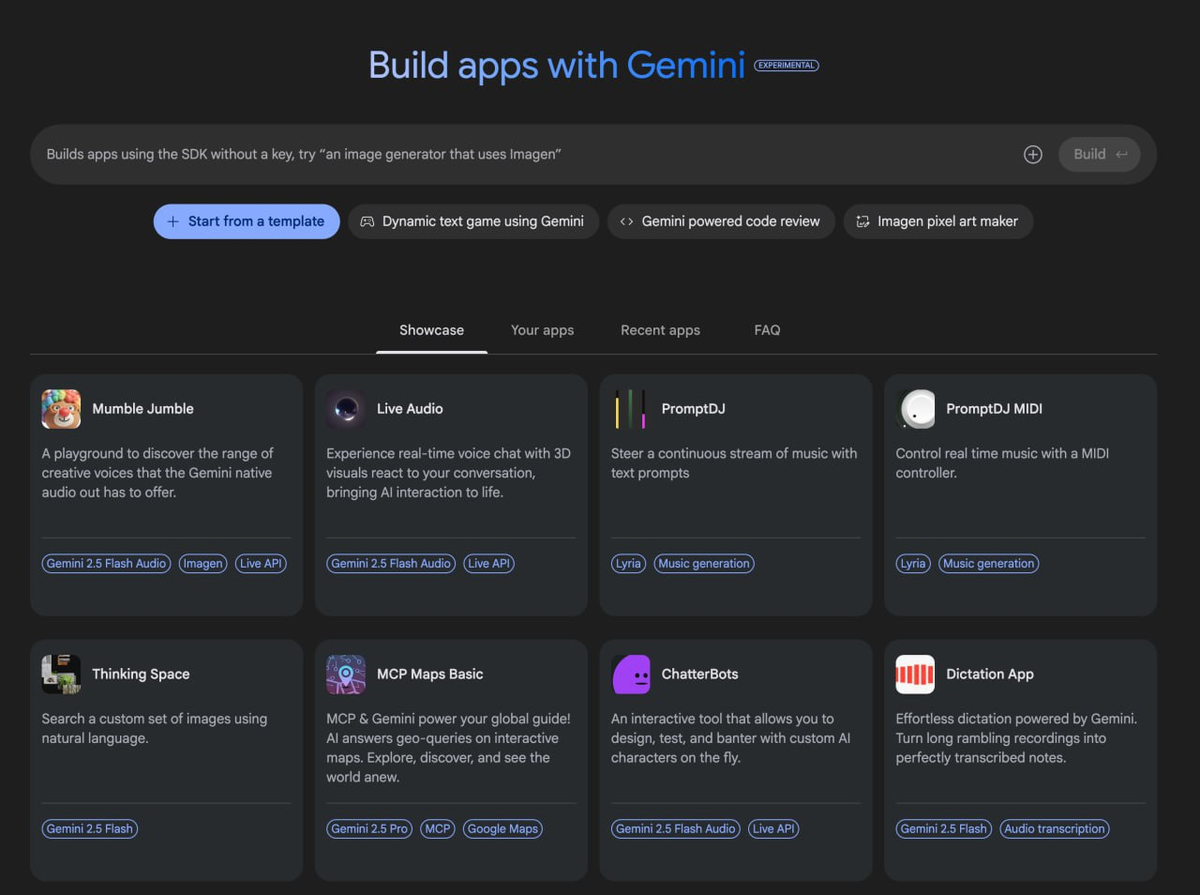Click the Audio transcription tag

(1055, 828)
